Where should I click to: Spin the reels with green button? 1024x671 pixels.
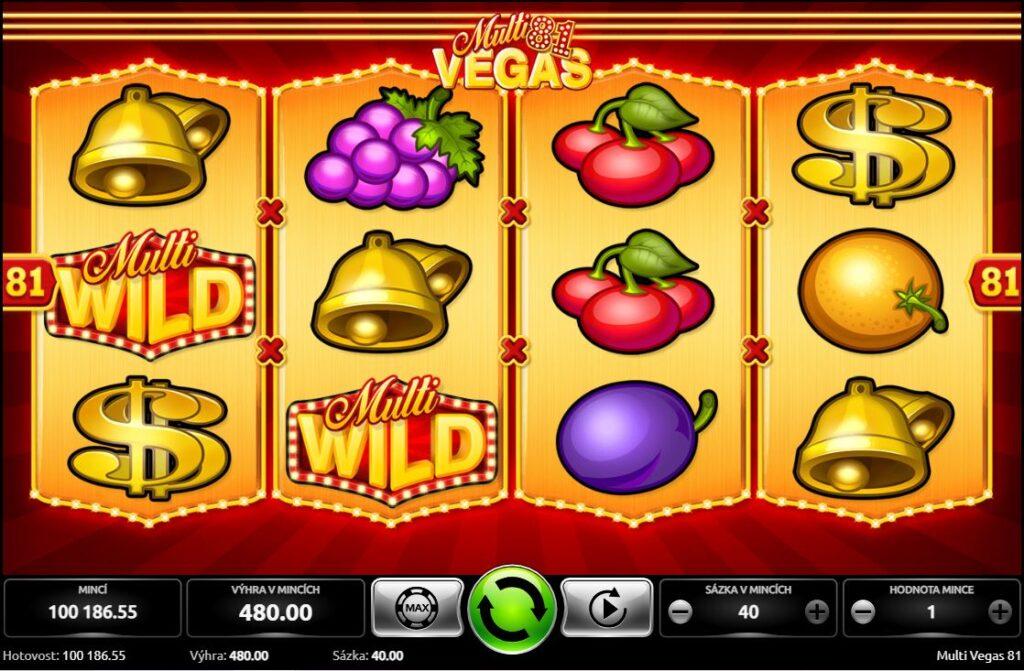point(513,610)
